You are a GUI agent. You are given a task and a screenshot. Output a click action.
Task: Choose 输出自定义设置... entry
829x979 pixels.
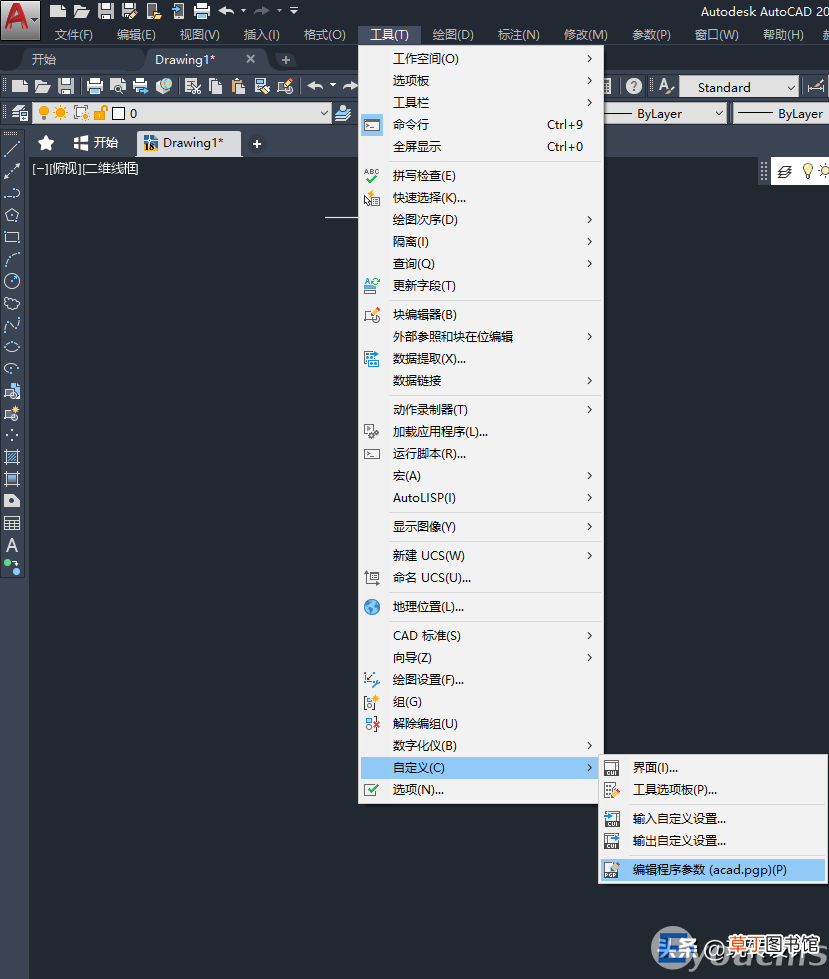(713, 841)
